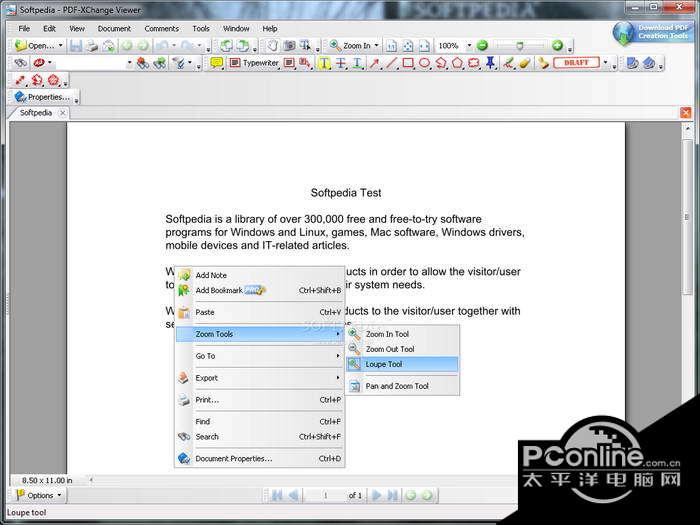Image resolution: width=700 pixels, height=525 pixels.
Task: Open the File menu
Action: [x=24, y=29]
